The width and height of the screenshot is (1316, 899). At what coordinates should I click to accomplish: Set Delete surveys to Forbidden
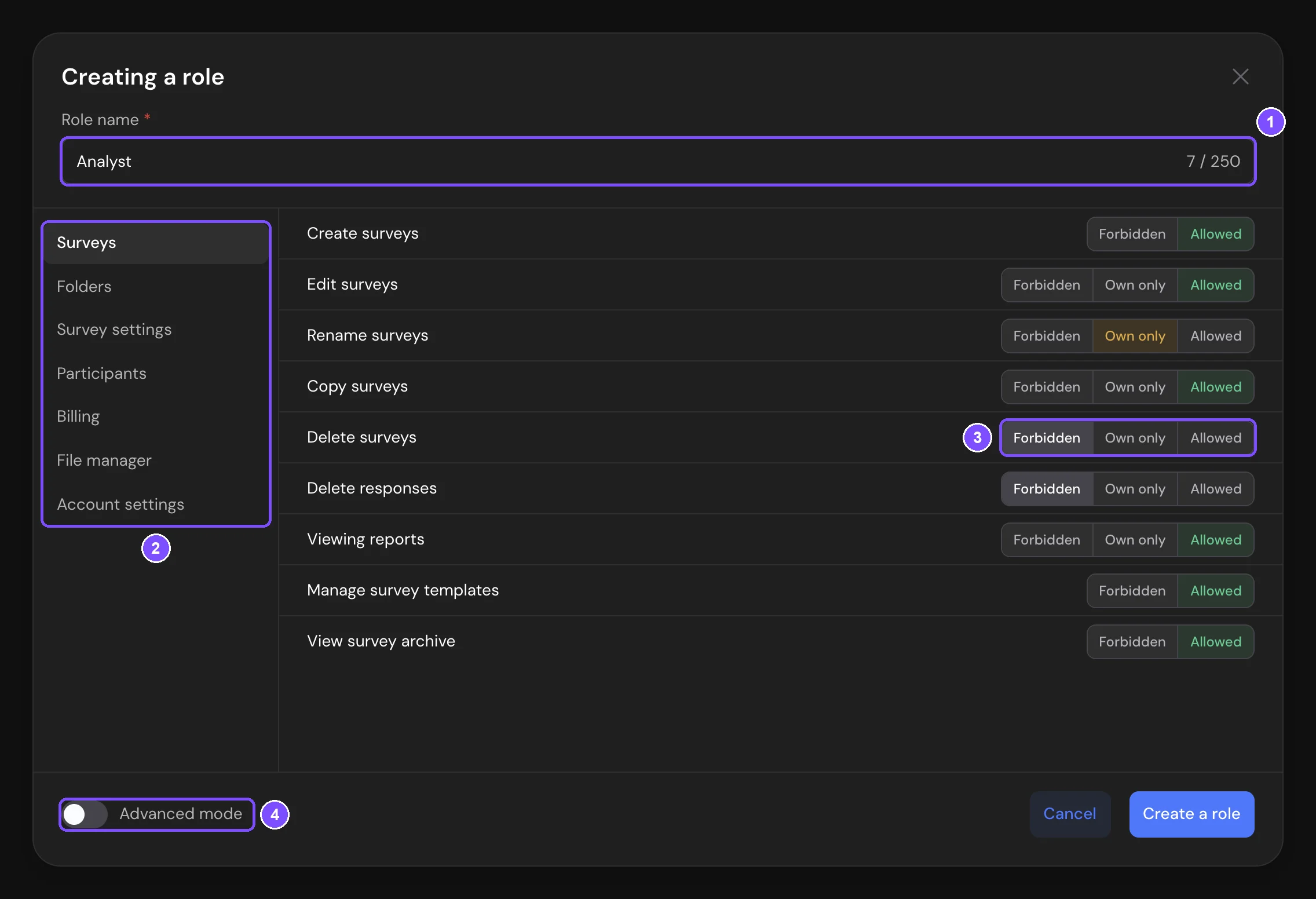point(1047,438)
